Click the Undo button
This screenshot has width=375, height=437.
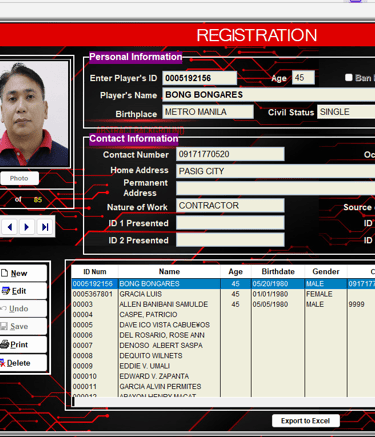[x=23, y=309]
